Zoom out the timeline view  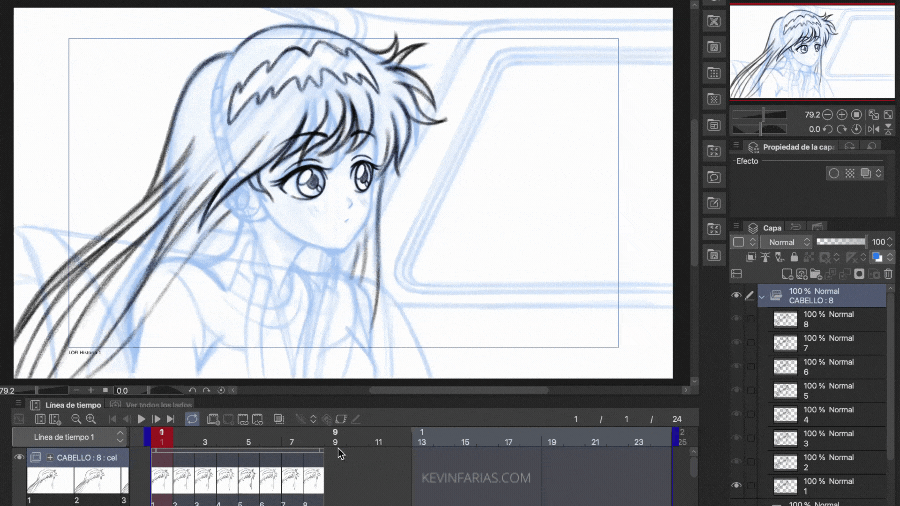click(76, 419)
